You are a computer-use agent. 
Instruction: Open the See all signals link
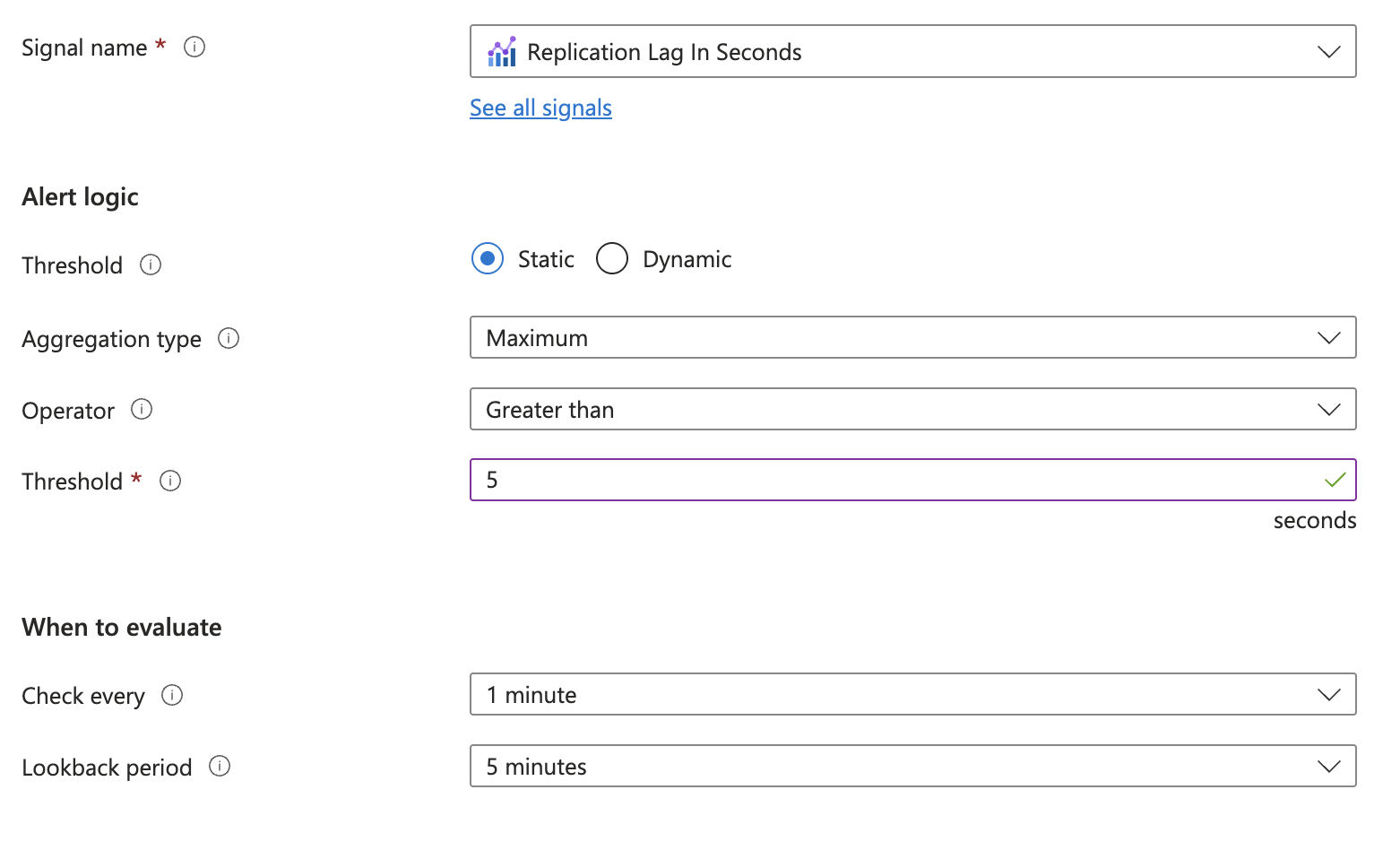(x=540, y=108)
